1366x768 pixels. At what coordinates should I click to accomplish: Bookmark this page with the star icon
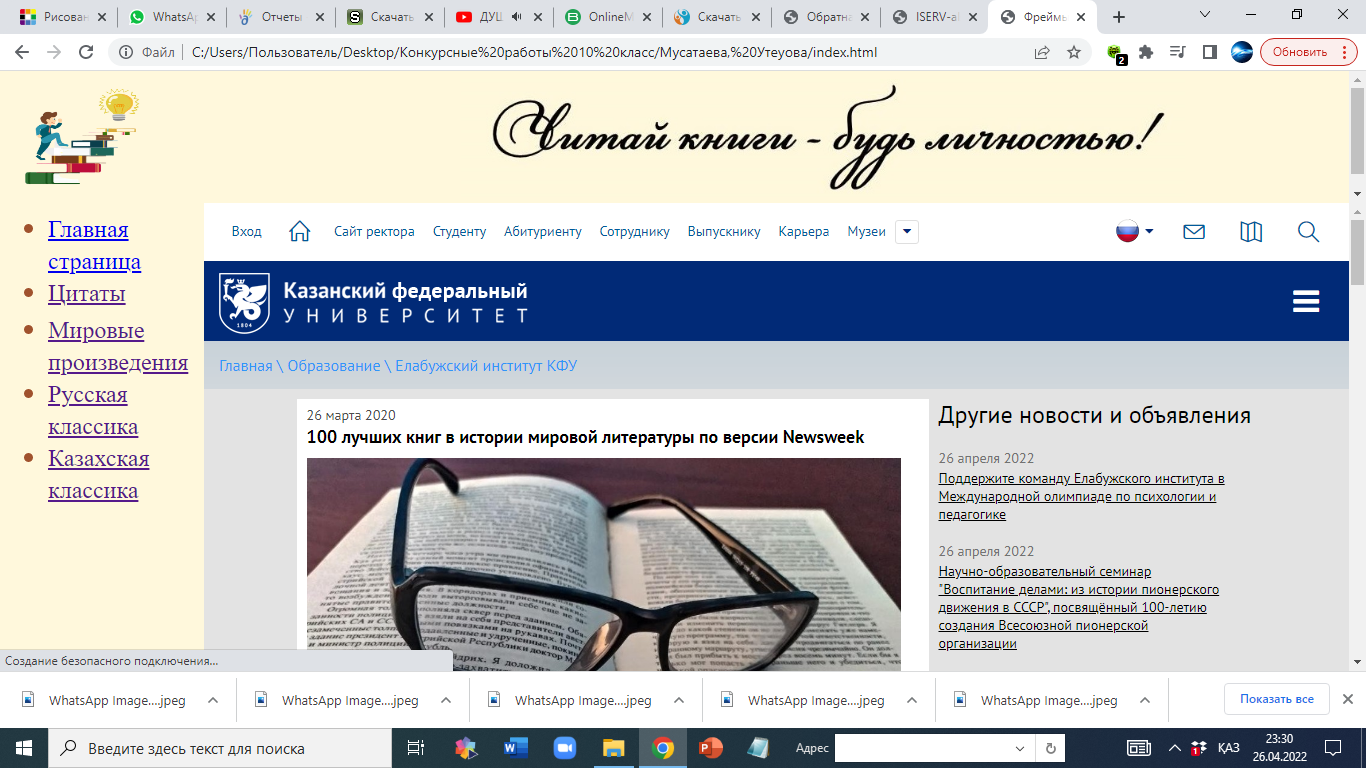[x=1074, y=52]
